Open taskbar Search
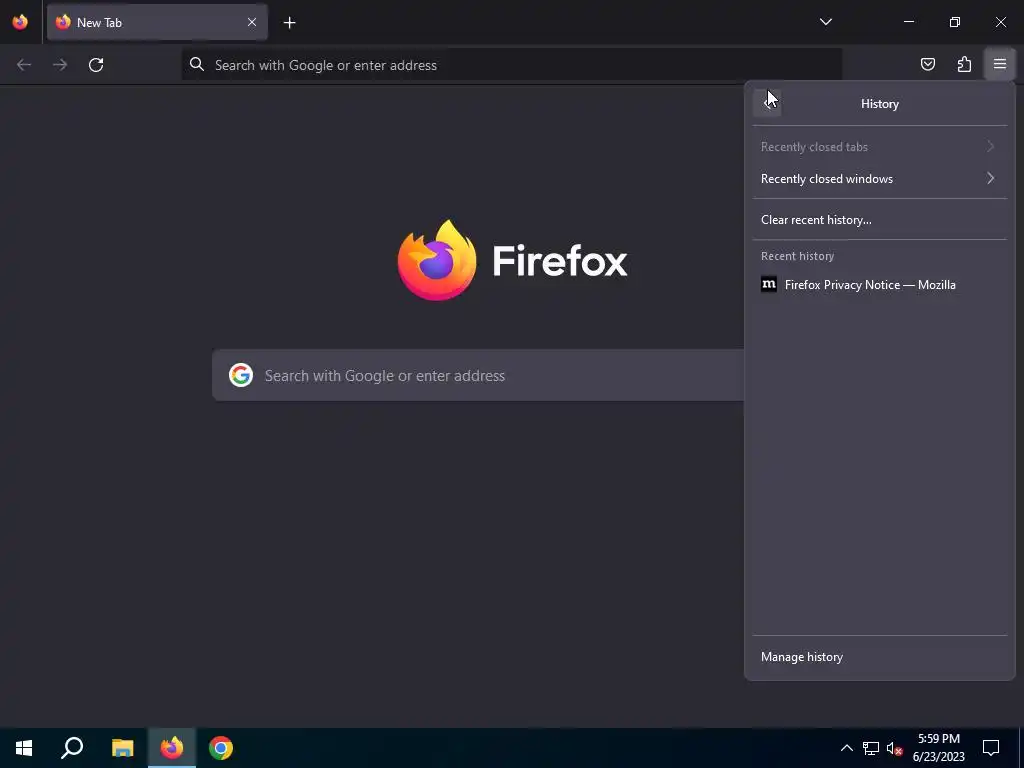The height and width of the screenshot is (768, 1024). click(x=72, y=748)
